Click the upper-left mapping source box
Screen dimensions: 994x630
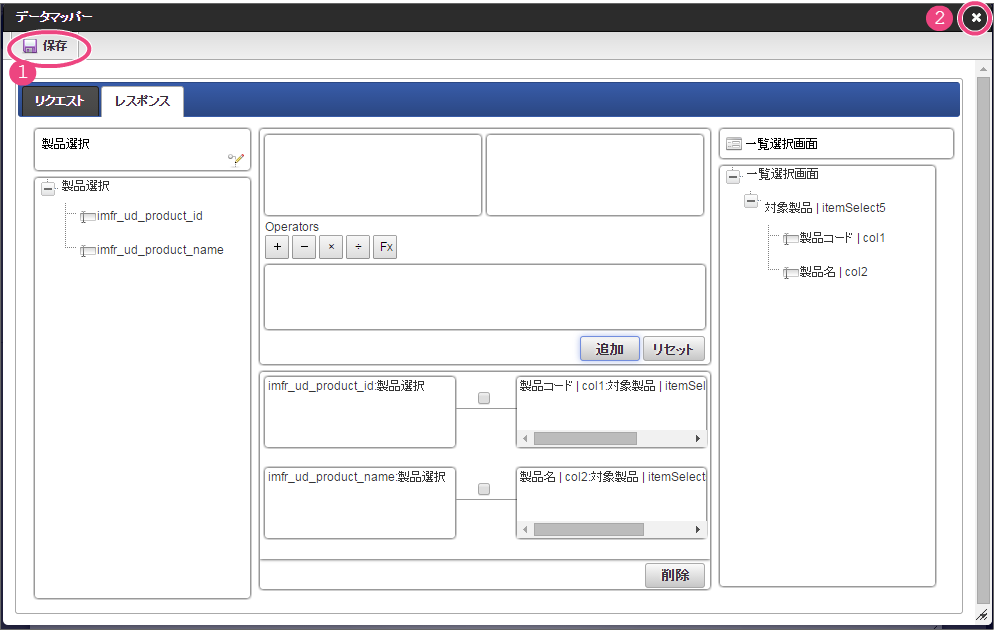pyautogui.click(x=373, y=175)
